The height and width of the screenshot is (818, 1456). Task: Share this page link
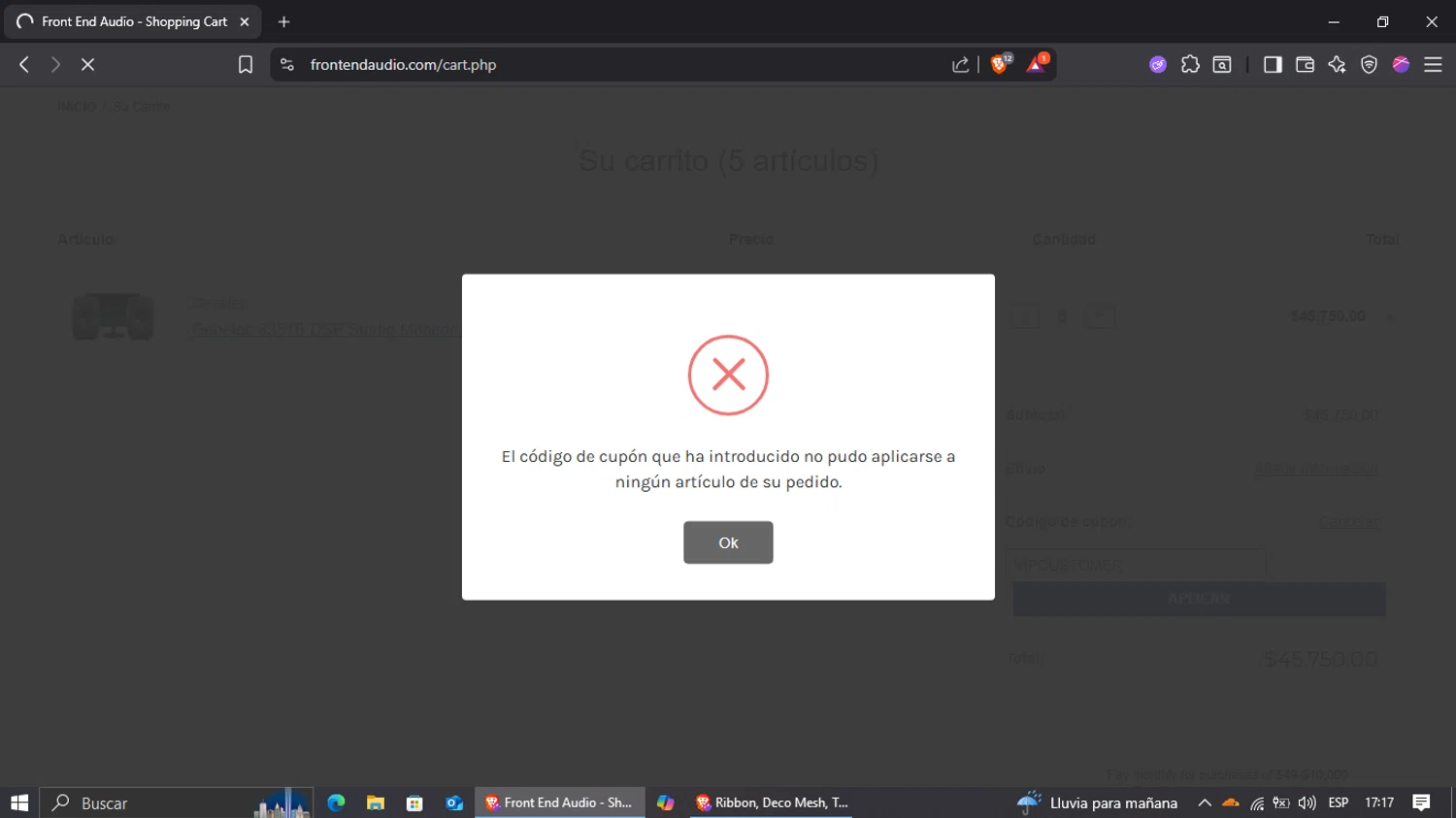pos(960,64)
